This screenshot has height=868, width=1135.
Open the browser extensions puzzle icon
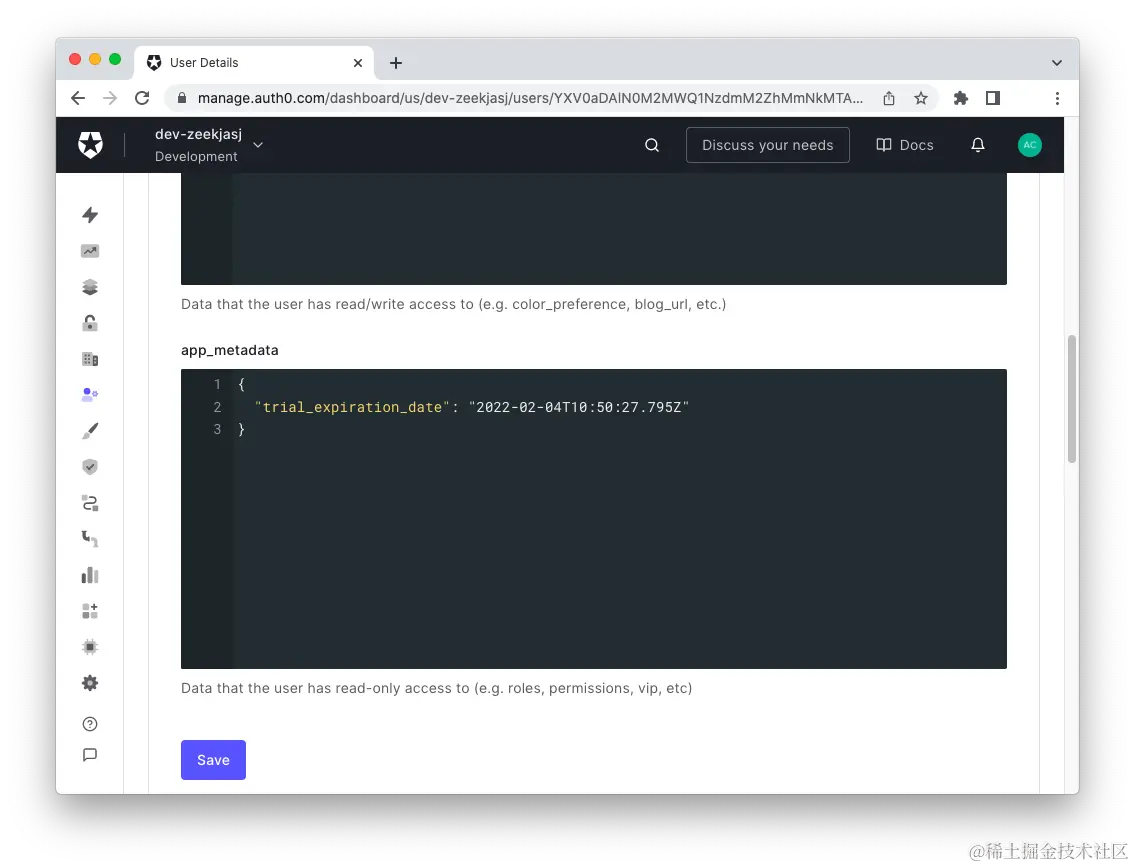pos(960,98)
